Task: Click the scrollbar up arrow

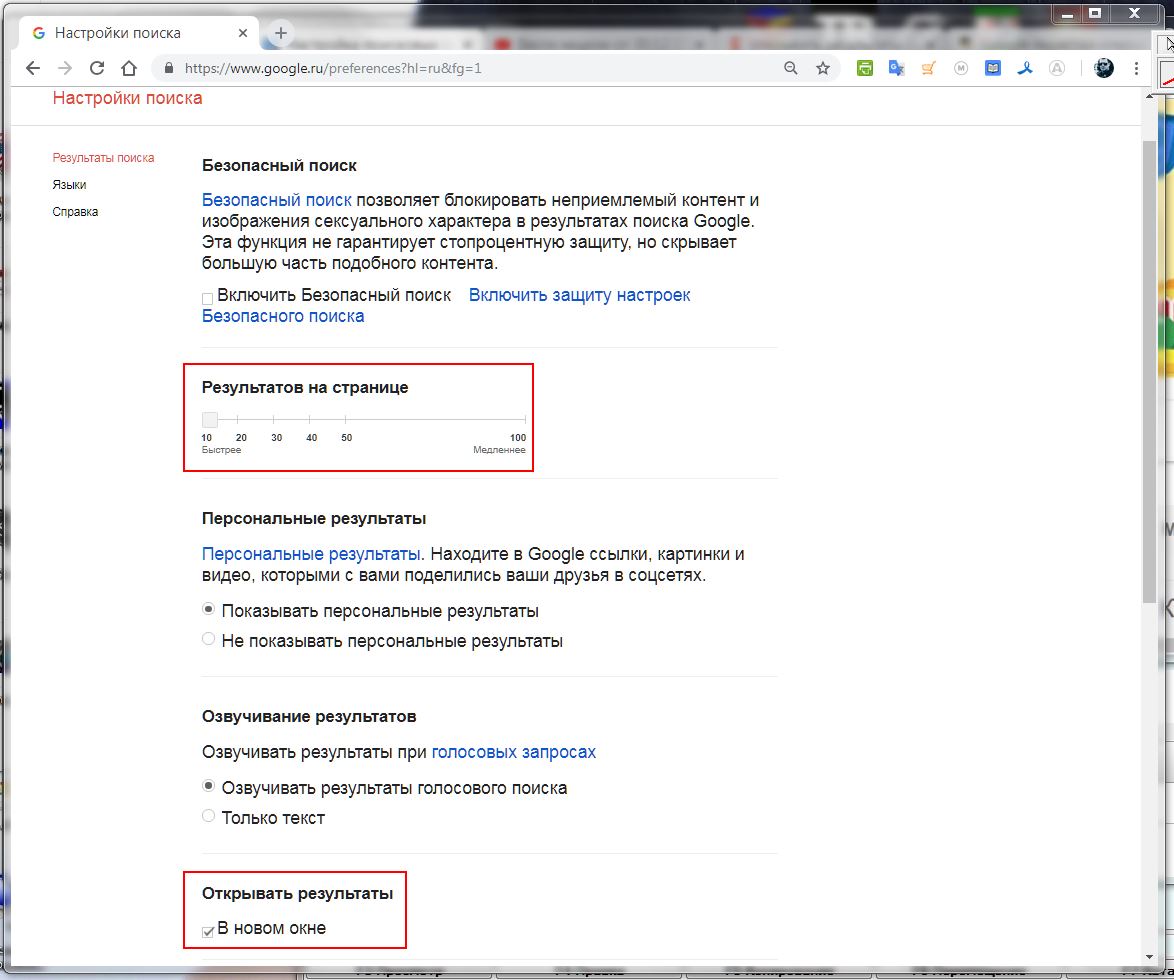Action: pyautogui.click(x=1150, y=97)
